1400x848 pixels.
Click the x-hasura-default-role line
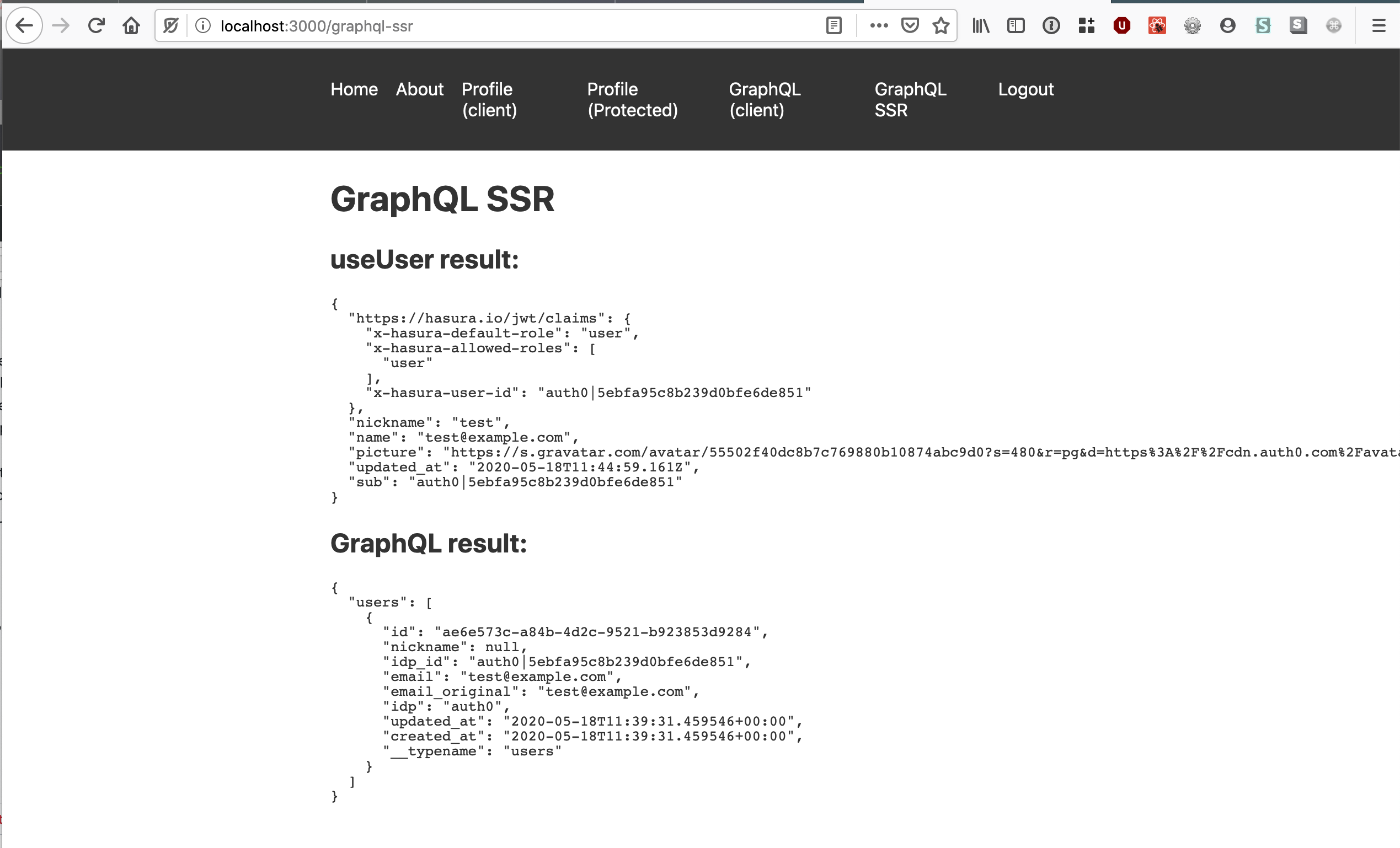[503, 334]
